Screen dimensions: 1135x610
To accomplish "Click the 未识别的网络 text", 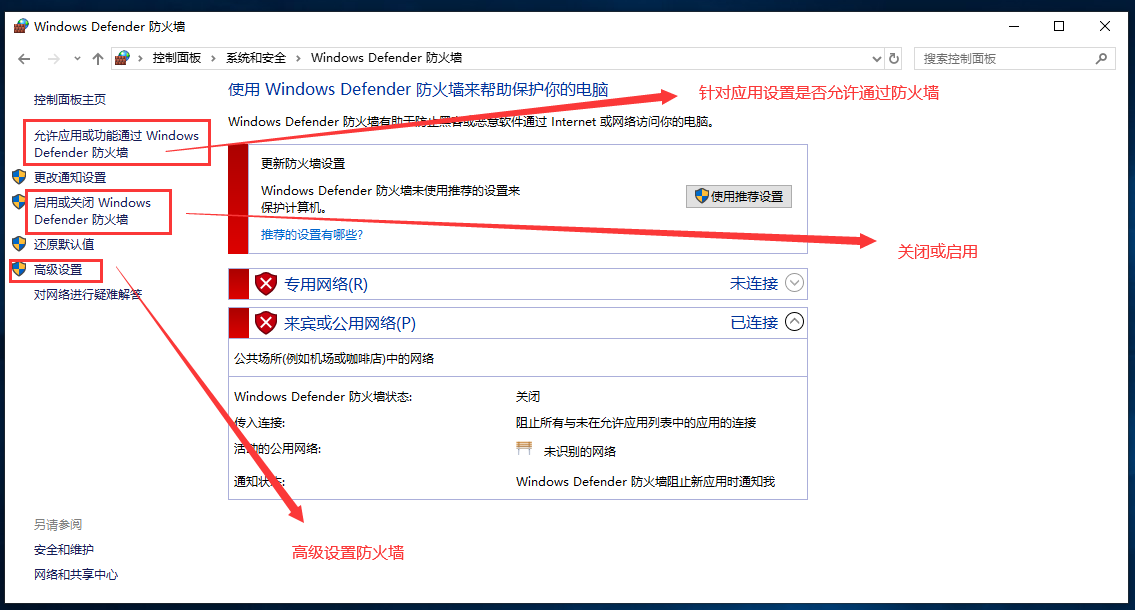I will tap(579, 452).
